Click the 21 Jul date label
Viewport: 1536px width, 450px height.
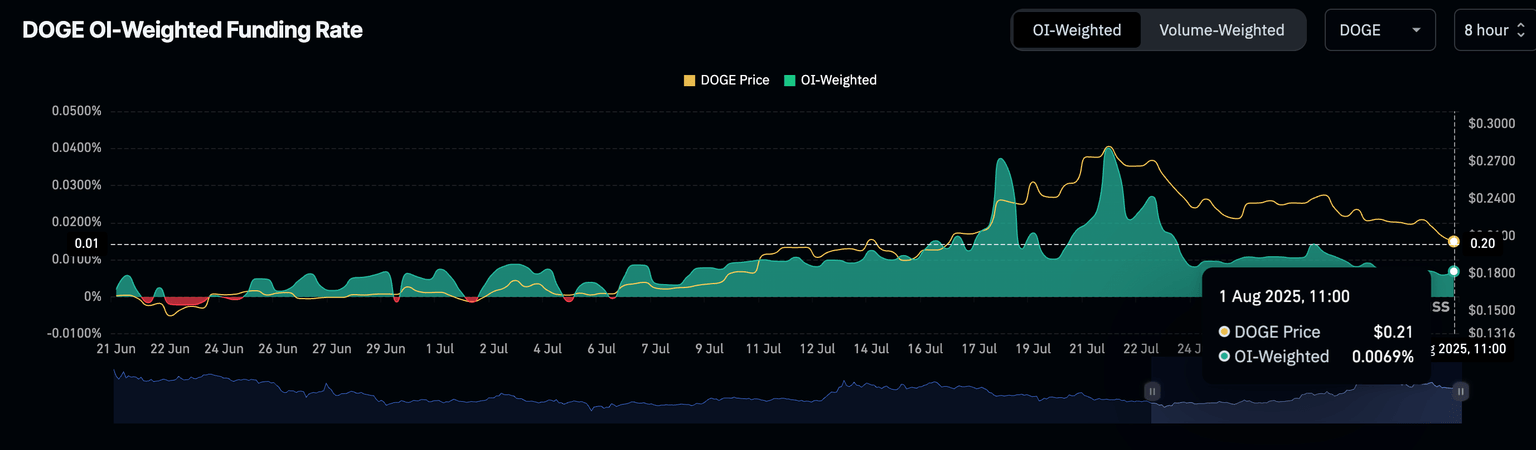pos(1088,349)
